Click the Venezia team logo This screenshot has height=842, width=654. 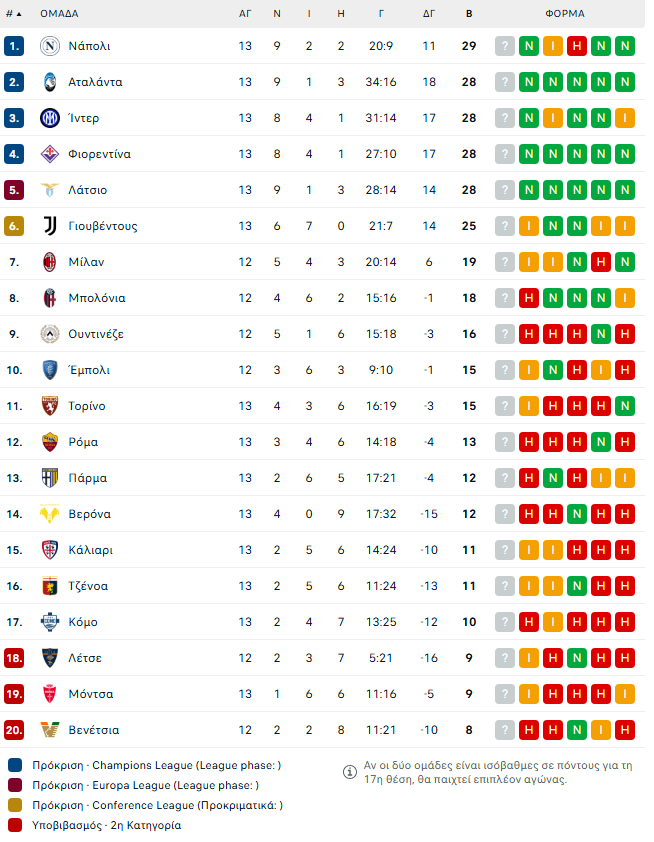click(50, 730)
